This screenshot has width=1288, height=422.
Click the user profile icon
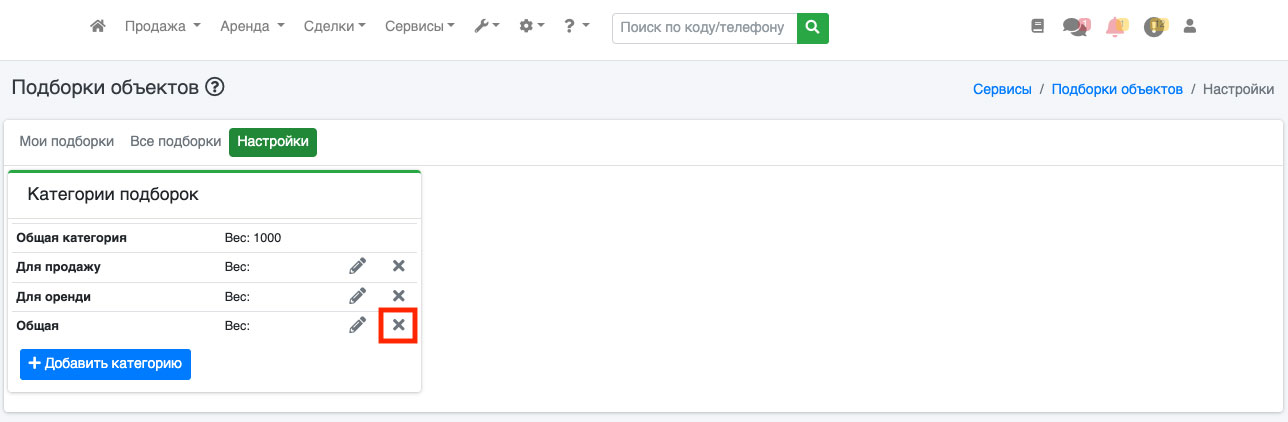click(x=1189, y=27)
